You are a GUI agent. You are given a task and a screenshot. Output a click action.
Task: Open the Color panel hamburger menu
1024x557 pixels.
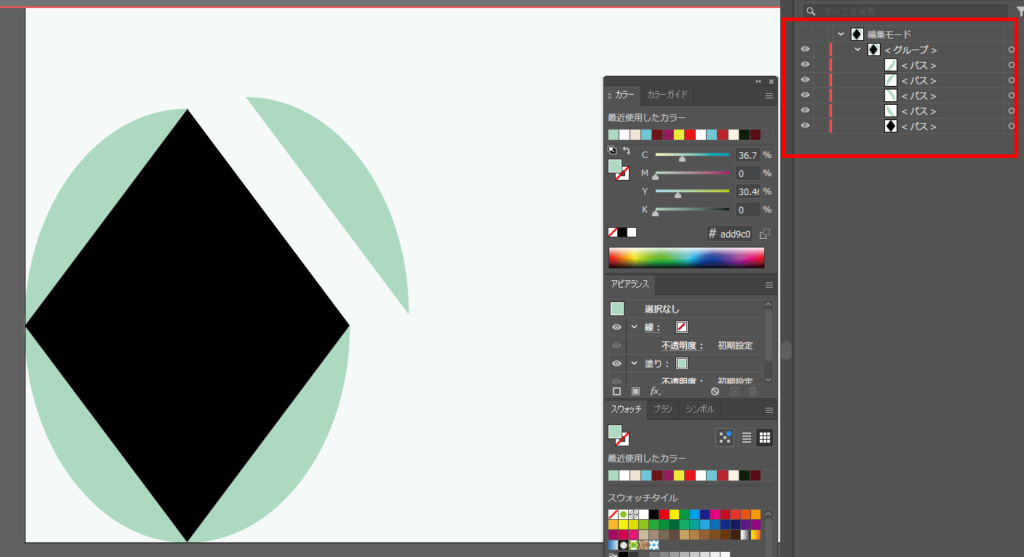(769, 95)
